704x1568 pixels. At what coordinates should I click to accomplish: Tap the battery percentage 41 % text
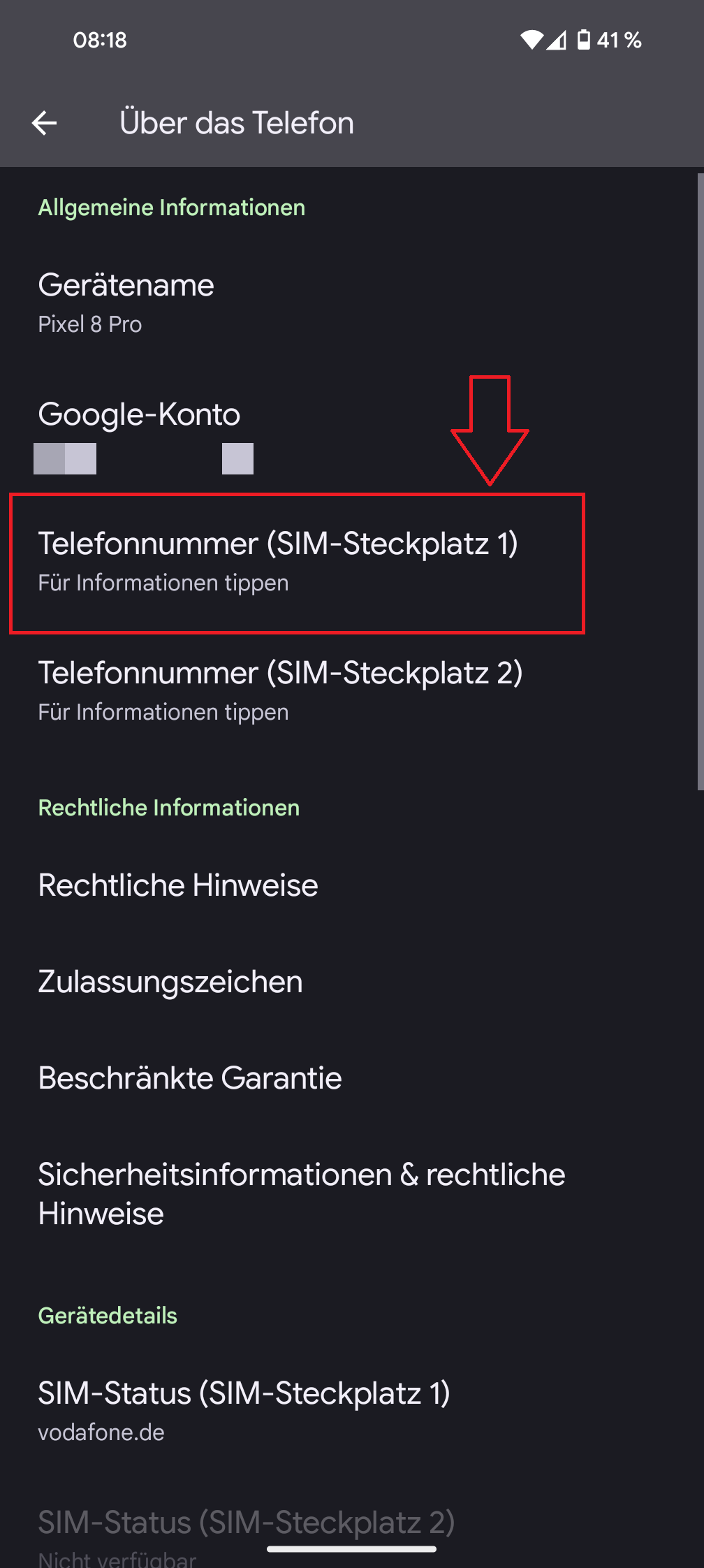(619, 40)
